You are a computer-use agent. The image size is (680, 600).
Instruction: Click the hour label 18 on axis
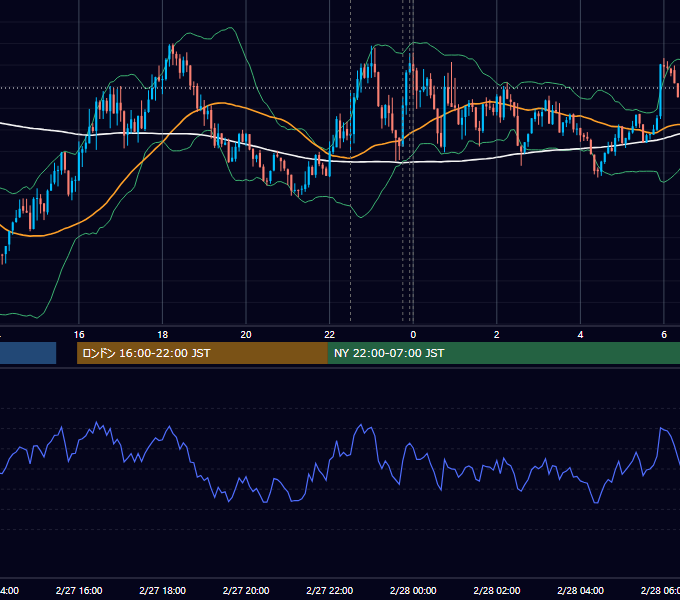[163, 335]
